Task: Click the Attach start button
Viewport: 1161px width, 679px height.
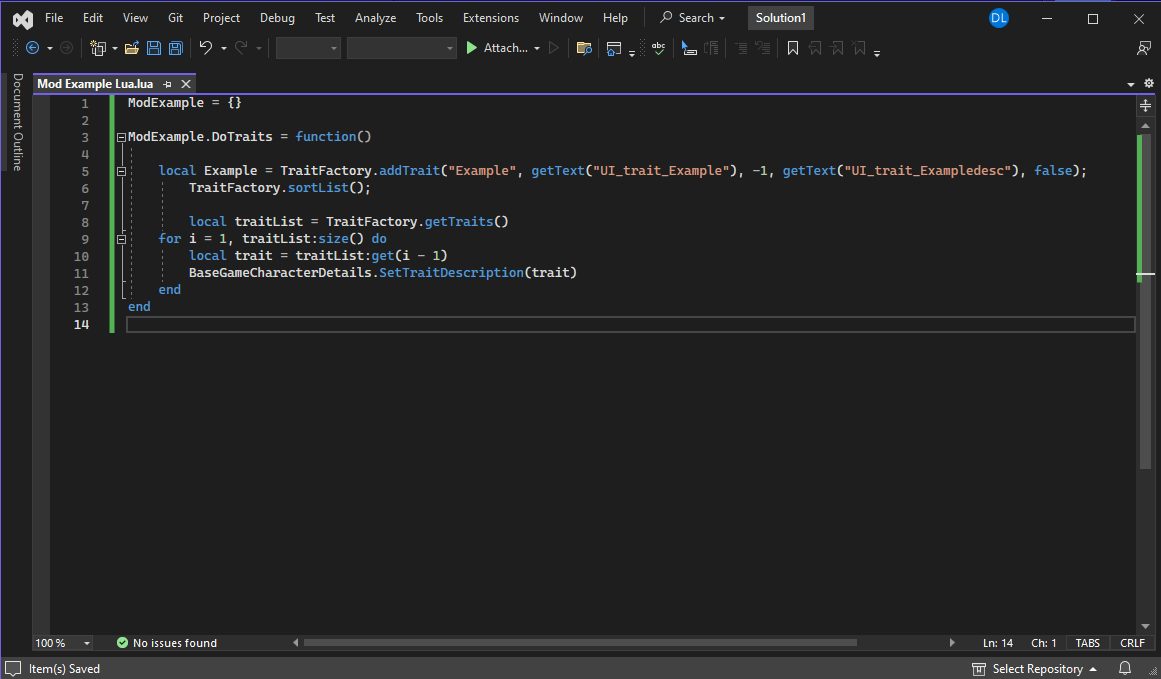Action: point(497,48)
